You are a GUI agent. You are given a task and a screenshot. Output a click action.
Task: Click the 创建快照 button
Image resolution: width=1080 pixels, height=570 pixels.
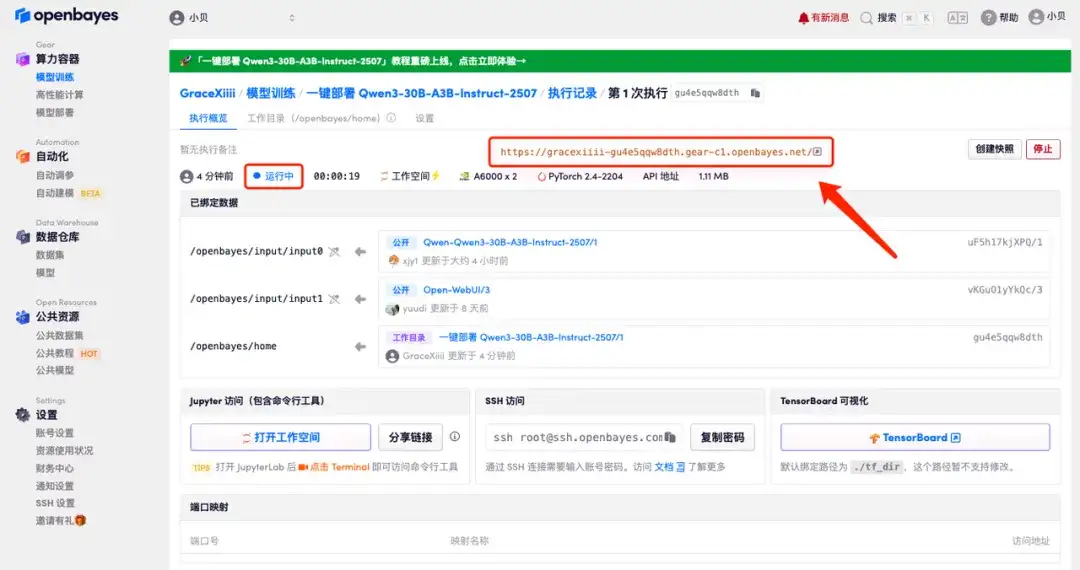tap(994, 149)
